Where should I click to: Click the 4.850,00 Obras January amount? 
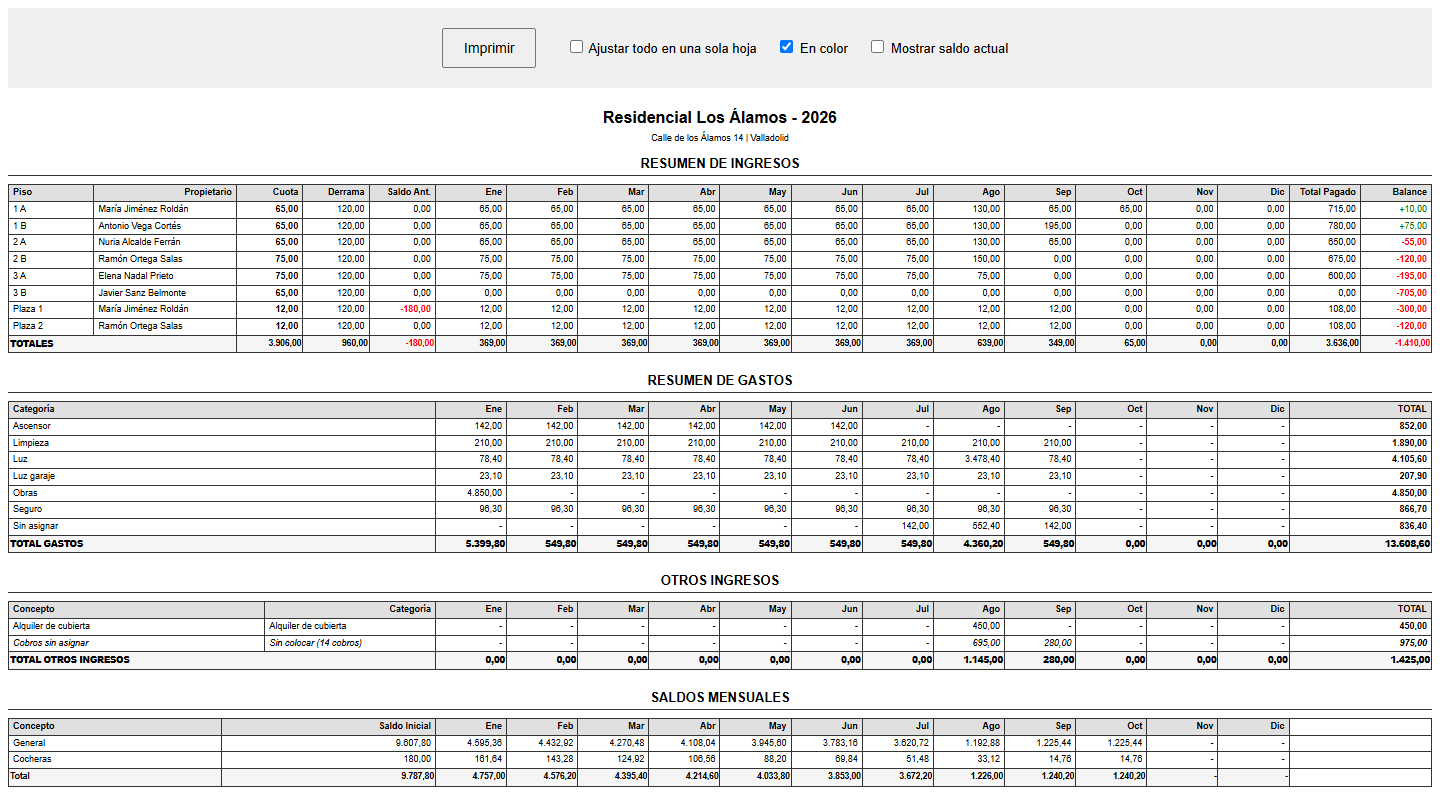pos(485,493)
